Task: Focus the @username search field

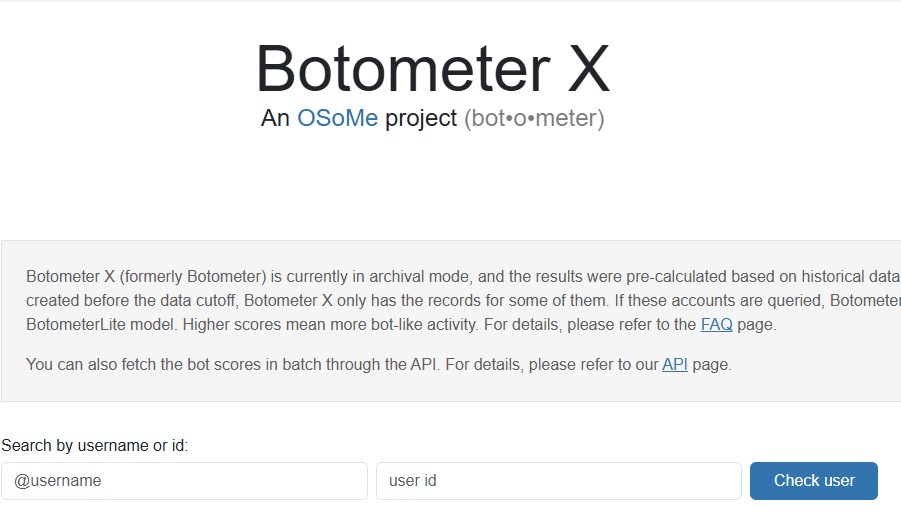Action: tap(184, 481)
